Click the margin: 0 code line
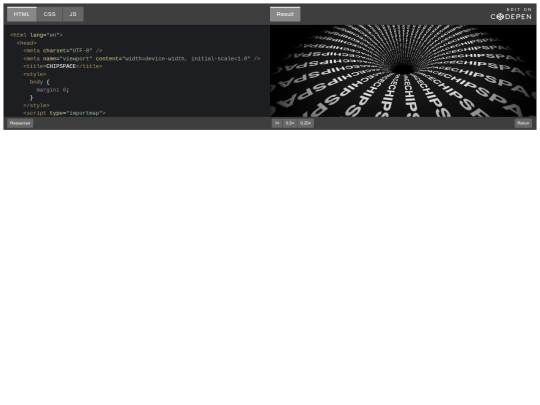 [x=53, y=90]
